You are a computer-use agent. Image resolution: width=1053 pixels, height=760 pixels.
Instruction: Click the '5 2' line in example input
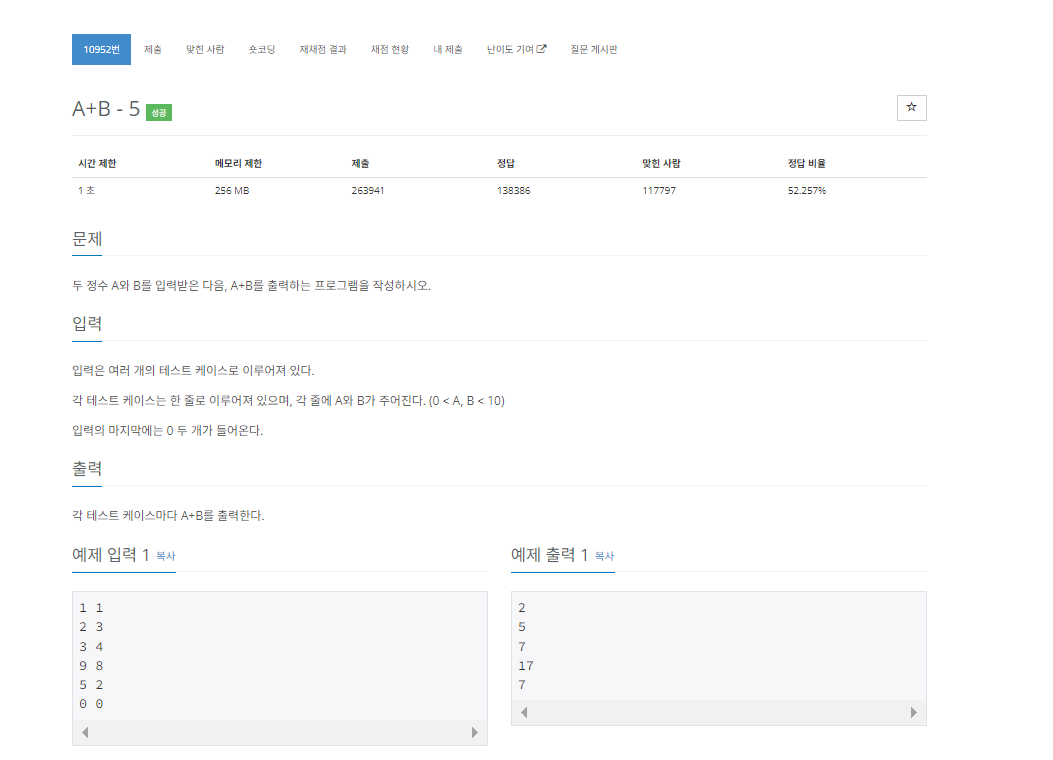91,685
